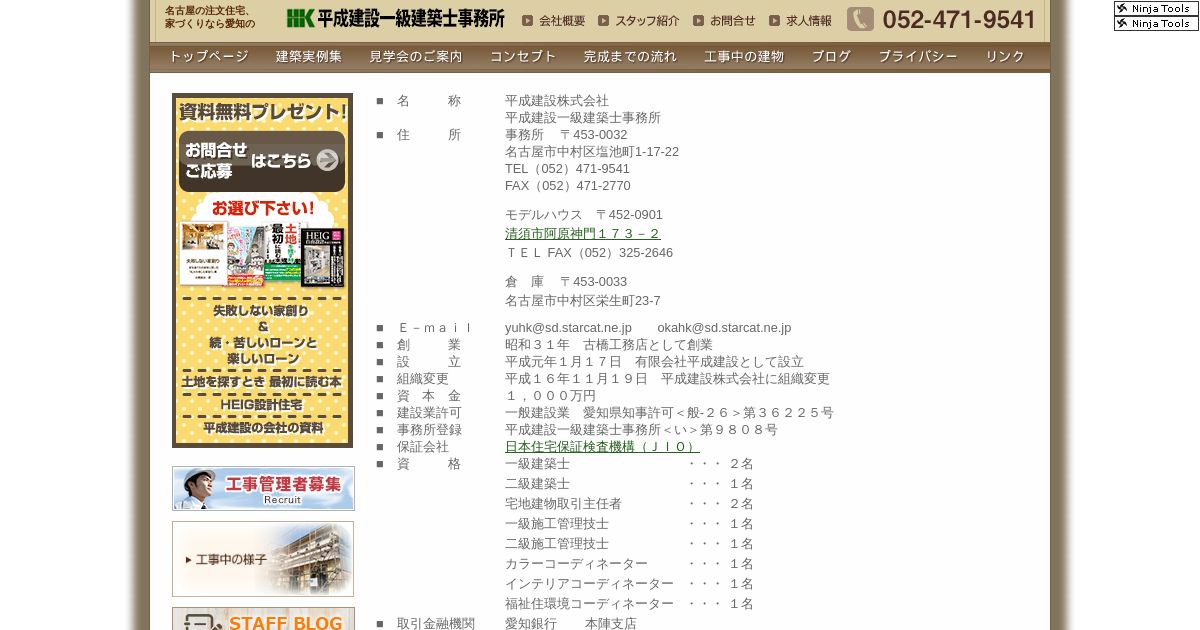Click the 一級建築士 qualification row
The image size is (1200, 630).
click(x=629, y=464)
